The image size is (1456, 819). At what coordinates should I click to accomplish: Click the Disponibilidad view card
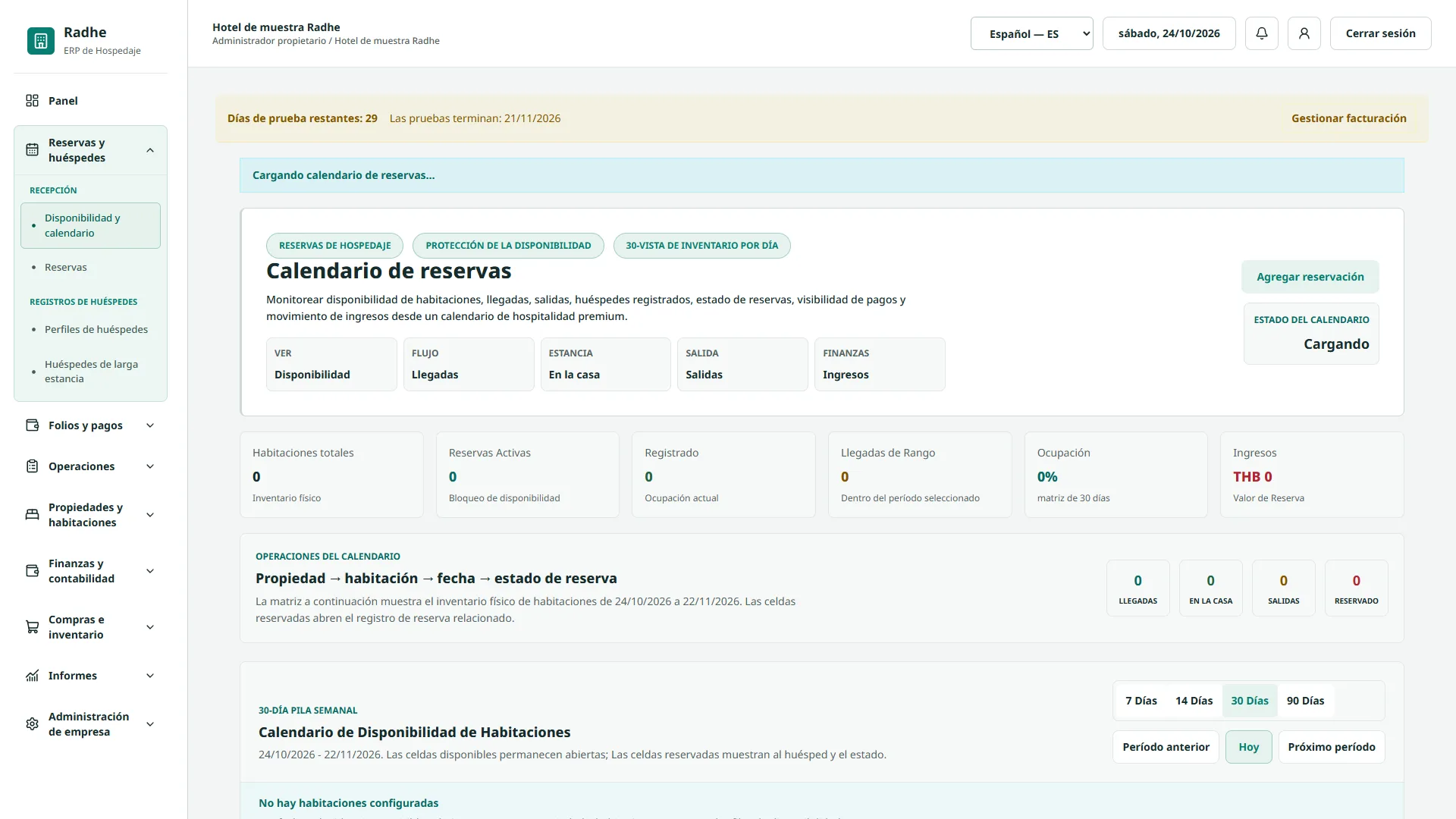[331, 365]
